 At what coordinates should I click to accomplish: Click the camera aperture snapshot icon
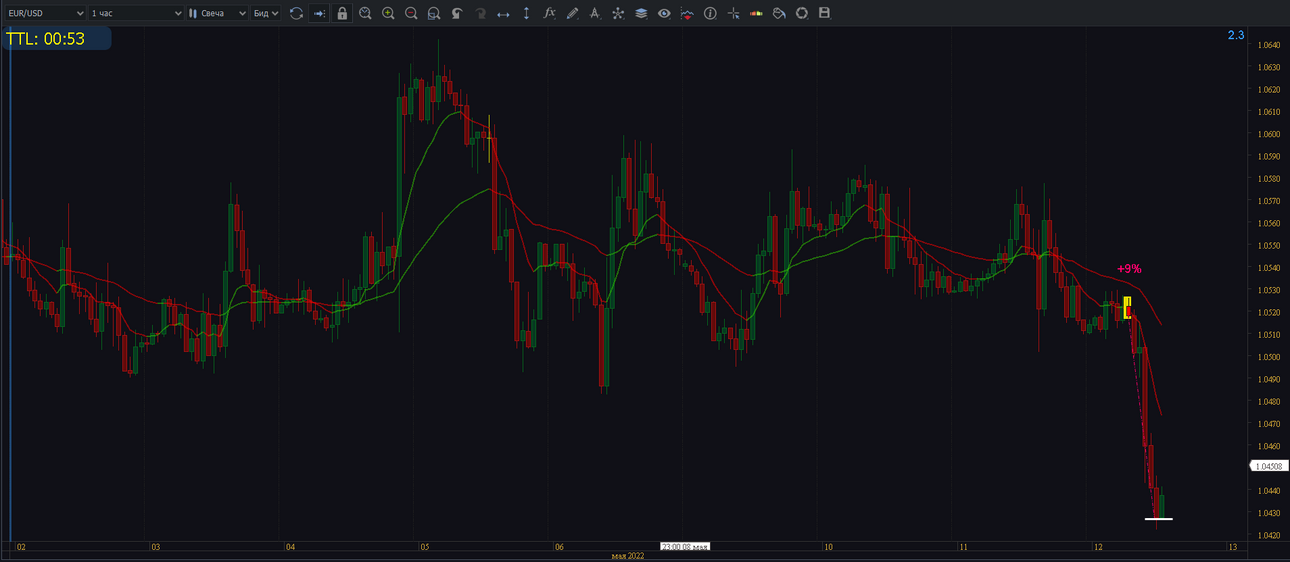[x=802, y=13]
